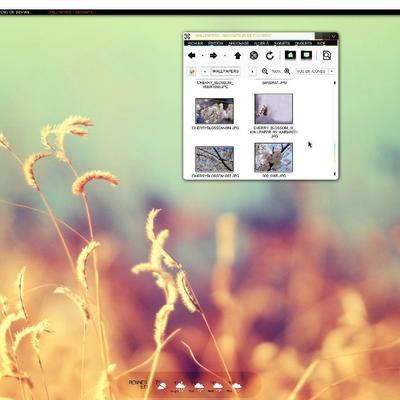Open the Computer location icon
This screenshot has width=400, height=400.
306,55
